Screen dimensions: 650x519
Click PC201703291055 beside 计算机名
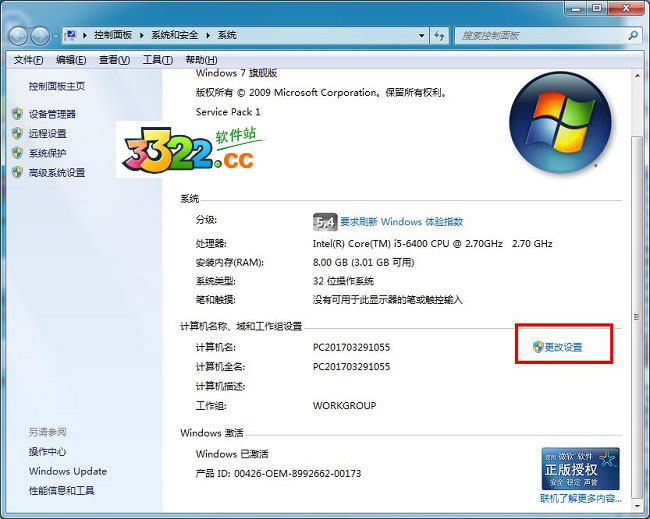pyautogui.click(x=351, y=347)
